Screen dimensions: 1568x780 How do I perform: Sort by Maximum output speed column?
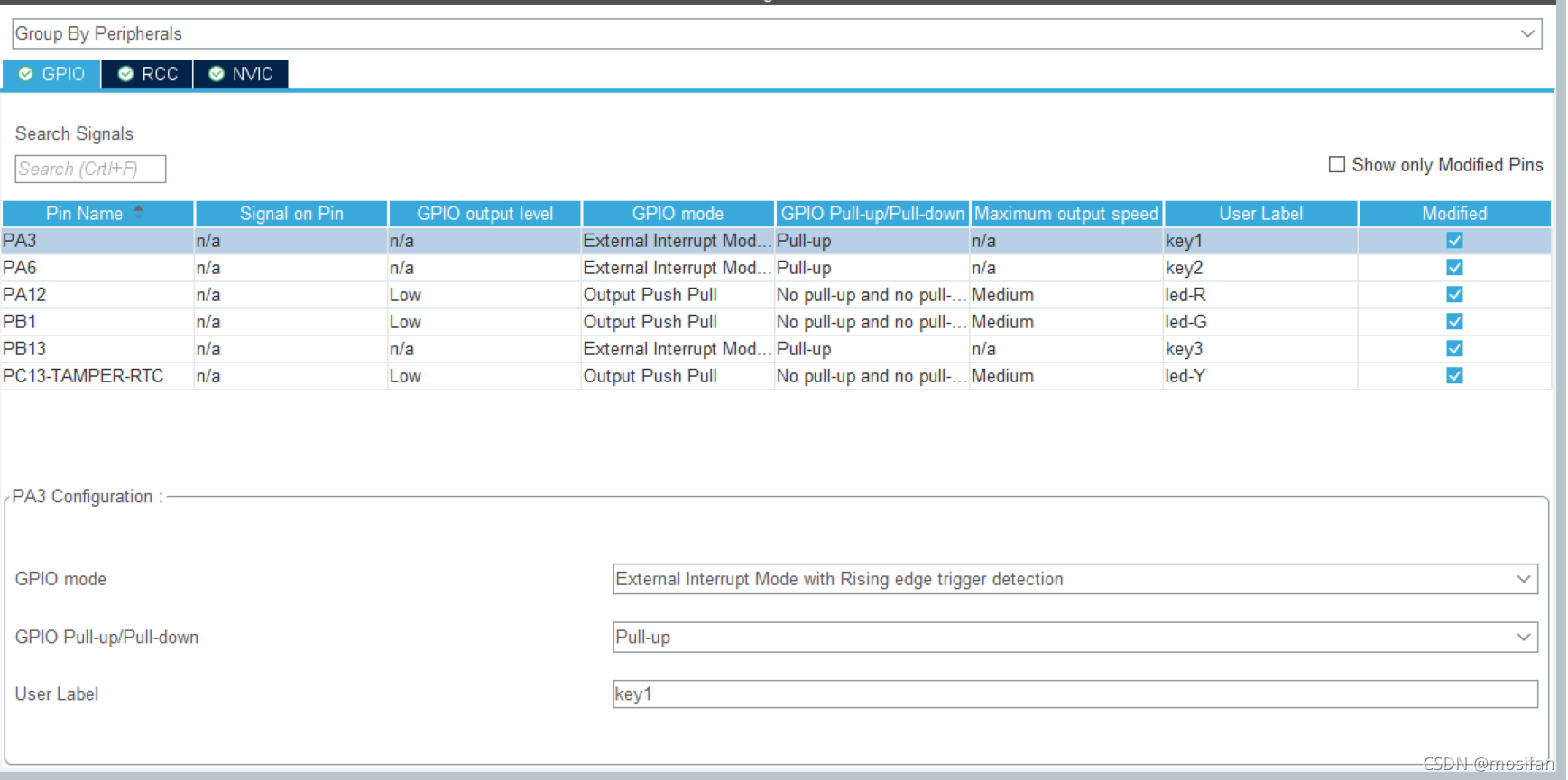(x=1066, y=214)
